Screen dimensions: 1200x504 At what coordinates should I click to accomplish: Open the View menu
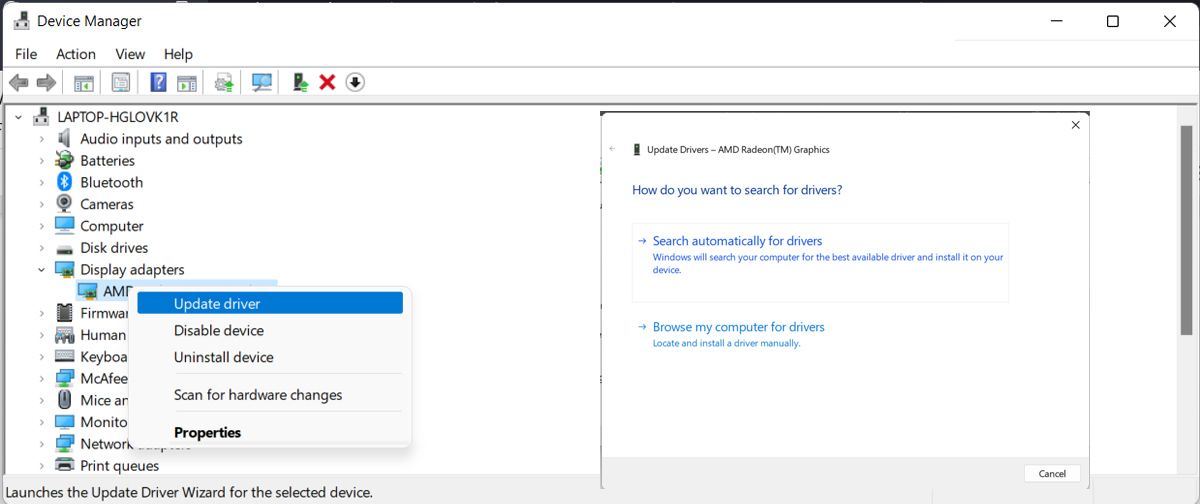pyautogui.click(x=130, y=54)
